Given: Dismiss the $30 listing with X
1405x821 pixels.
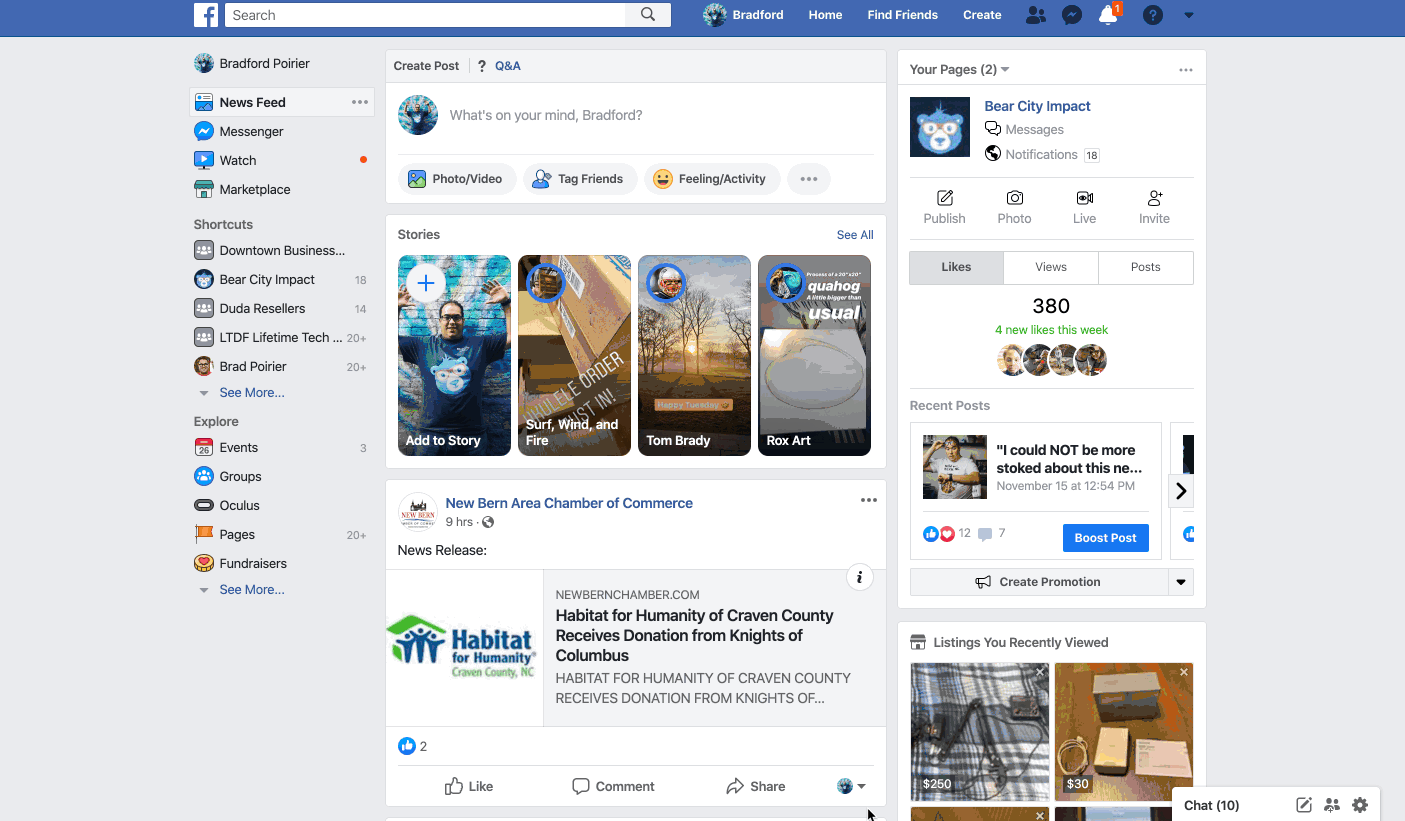Looking at the screenshot, I should (1184, 673).
